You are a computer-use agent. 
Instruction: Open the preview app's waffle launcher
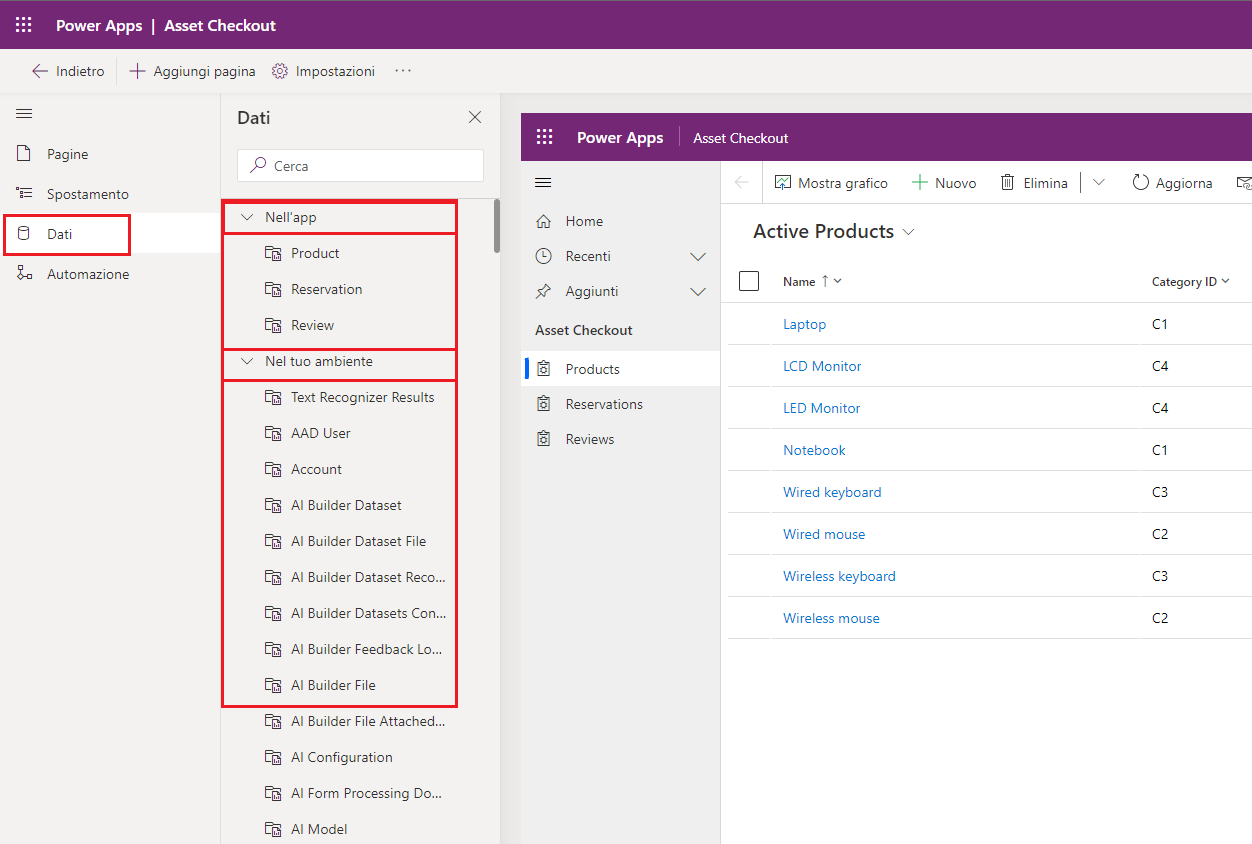(545, 138)
